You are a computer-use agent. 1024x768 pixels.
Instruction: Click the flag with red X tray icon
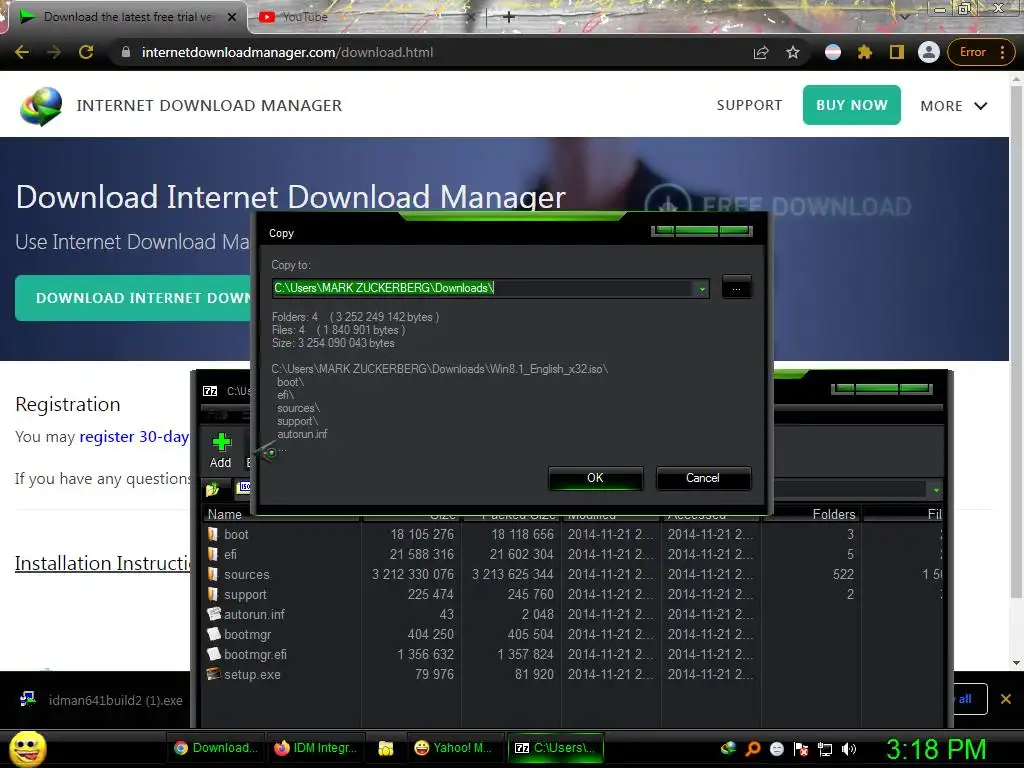coord(801,748)
